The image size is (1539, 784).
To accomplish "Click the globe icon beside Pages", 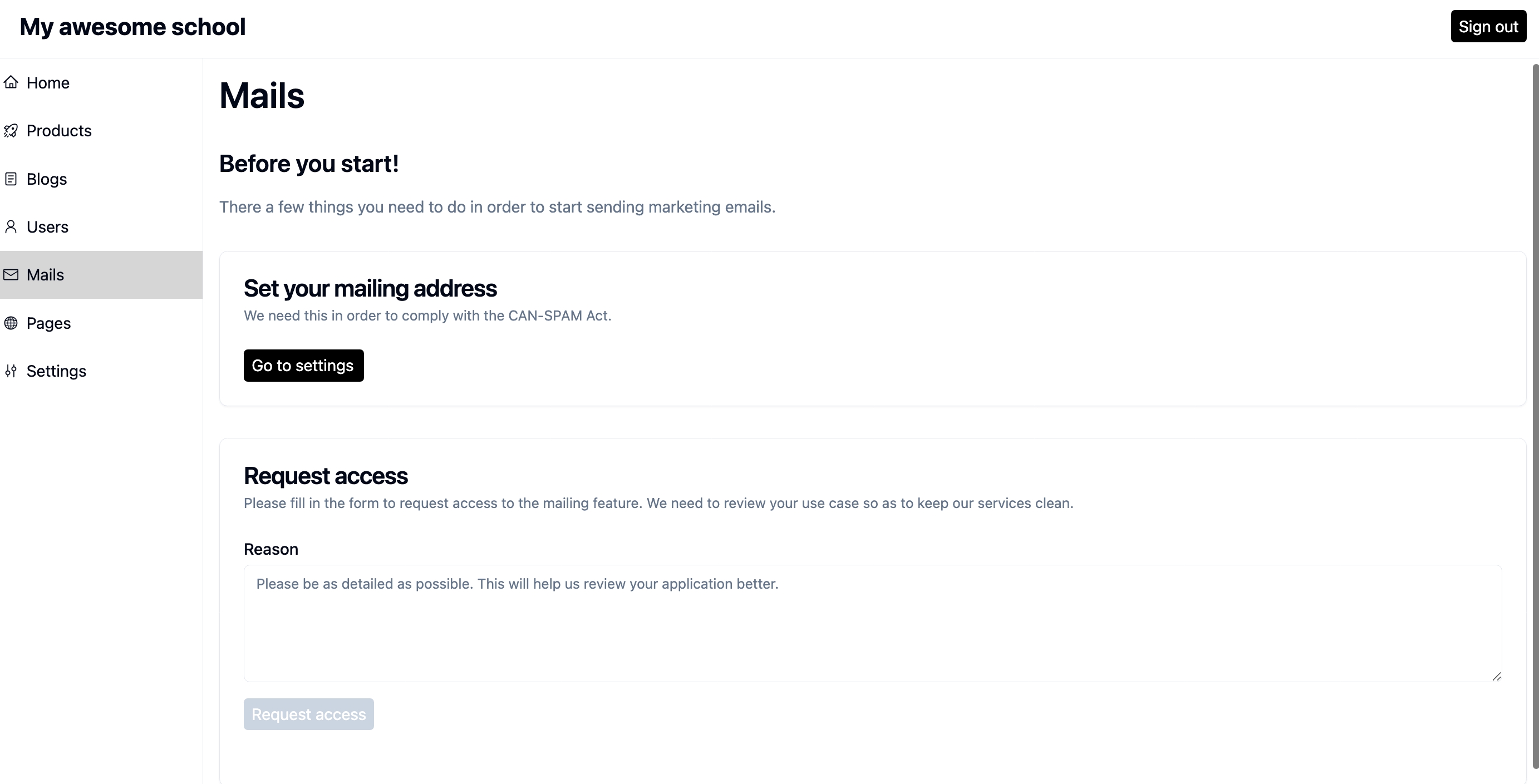I will point(11,322).
